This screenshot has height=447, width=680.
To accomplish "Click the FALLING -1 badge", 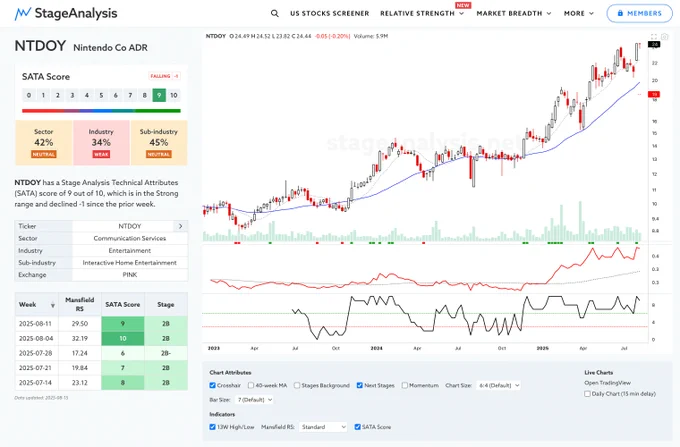I will (164, 76).
